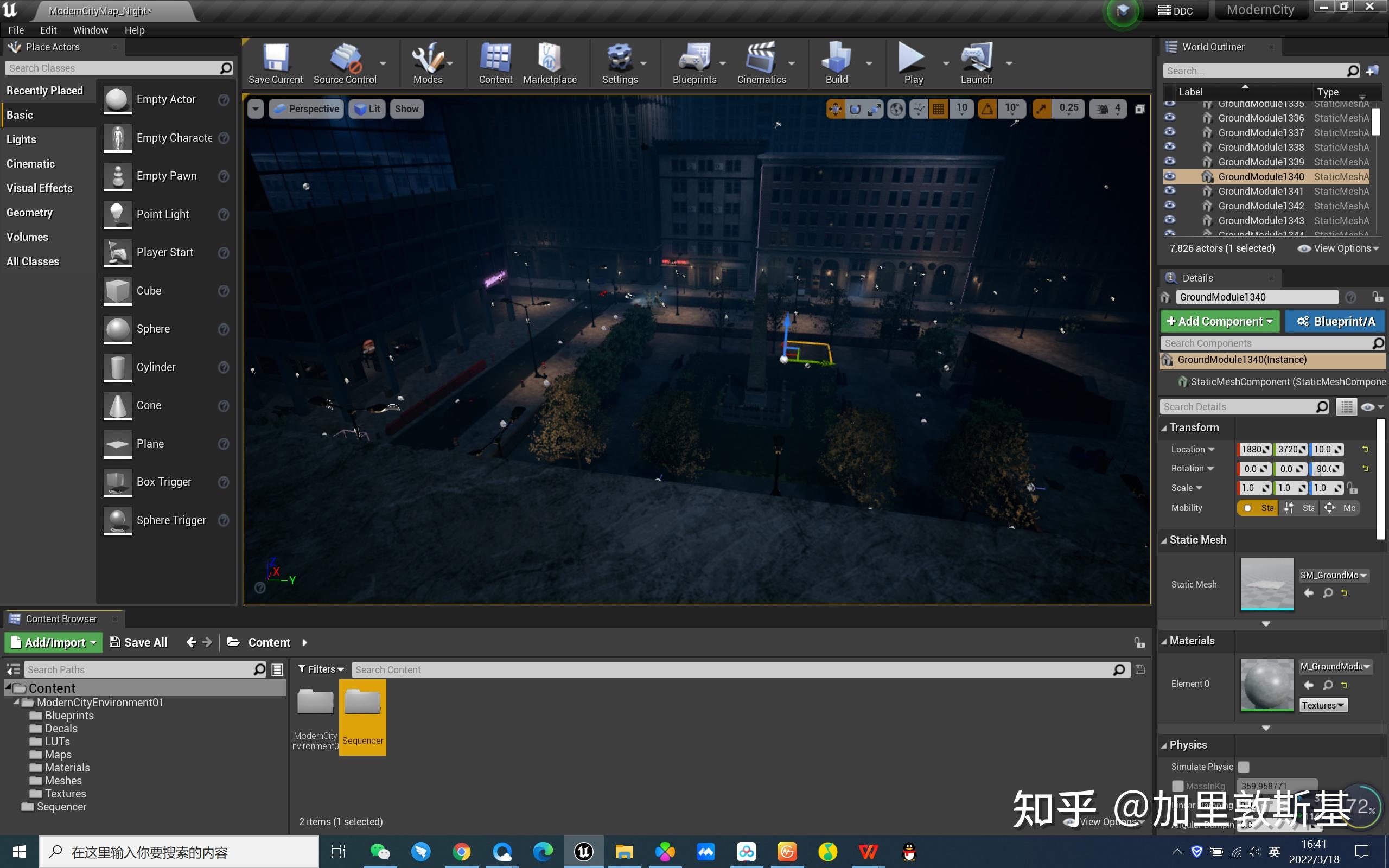The image size is (1389, 868).
Task: Open the Sequencer folder in Content Browser
Action: pos(362,702)
